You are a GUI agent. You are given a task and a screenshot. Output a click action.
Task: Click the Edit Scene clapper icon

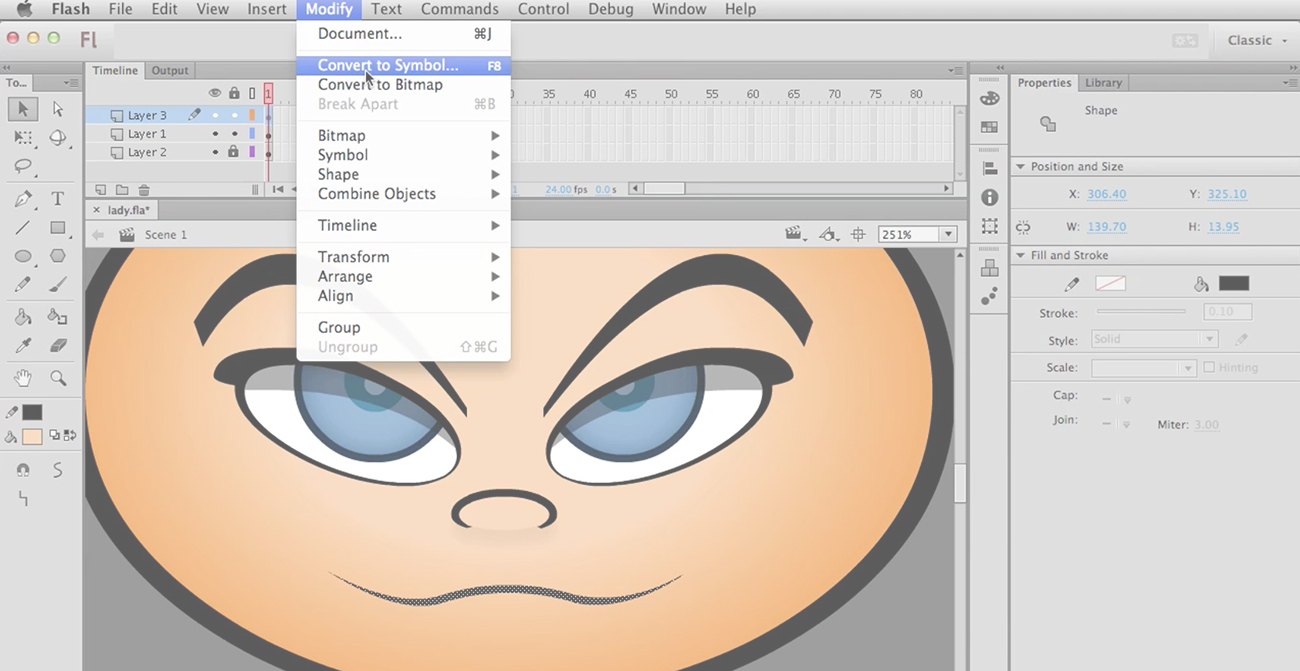794,234
